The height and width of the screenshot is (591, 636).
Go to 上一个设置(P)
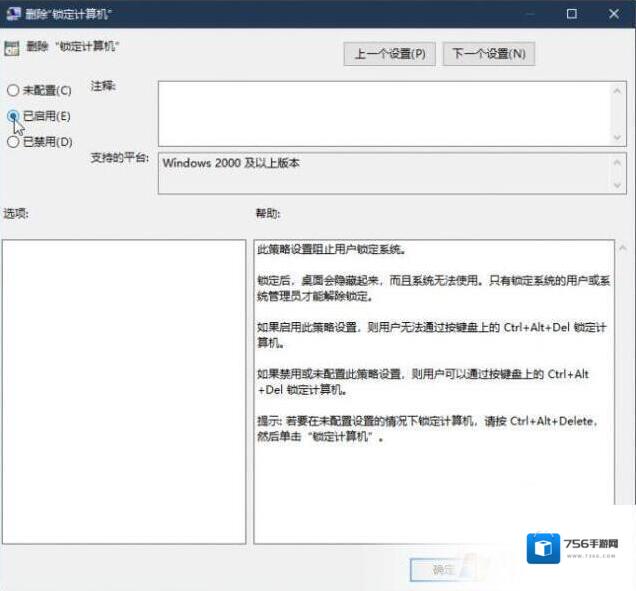click(x=390, y=53)
